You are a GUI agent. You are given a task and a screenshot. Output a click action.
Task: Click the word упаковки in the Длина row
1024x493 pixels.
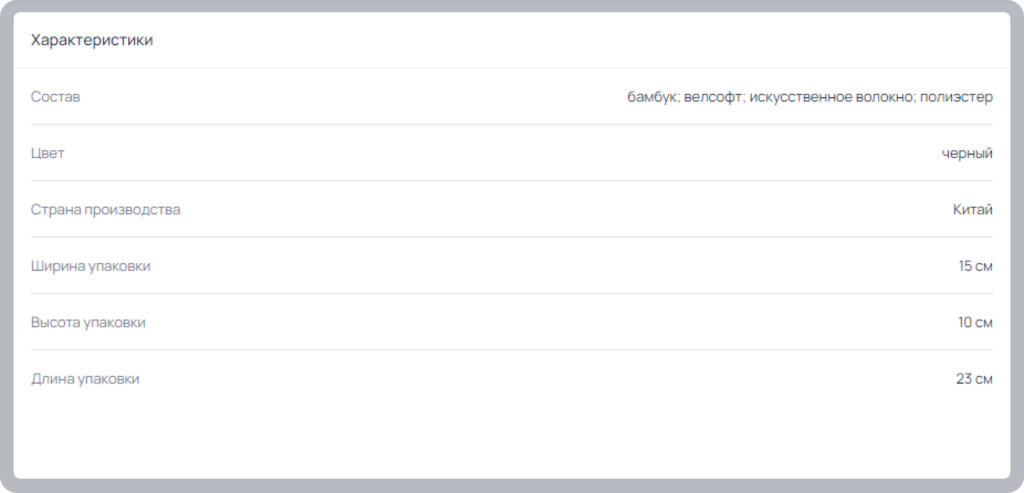109,380
